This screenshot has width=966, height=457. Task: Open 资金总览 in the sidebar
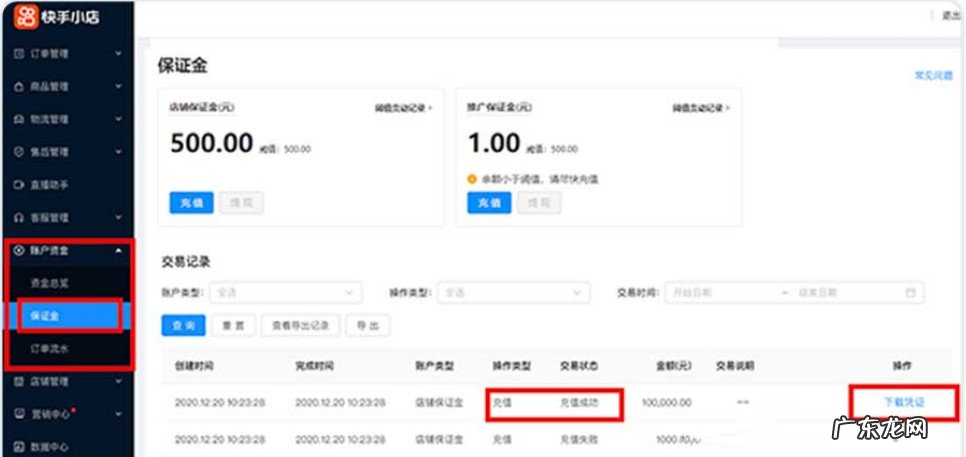click(50, 283)
